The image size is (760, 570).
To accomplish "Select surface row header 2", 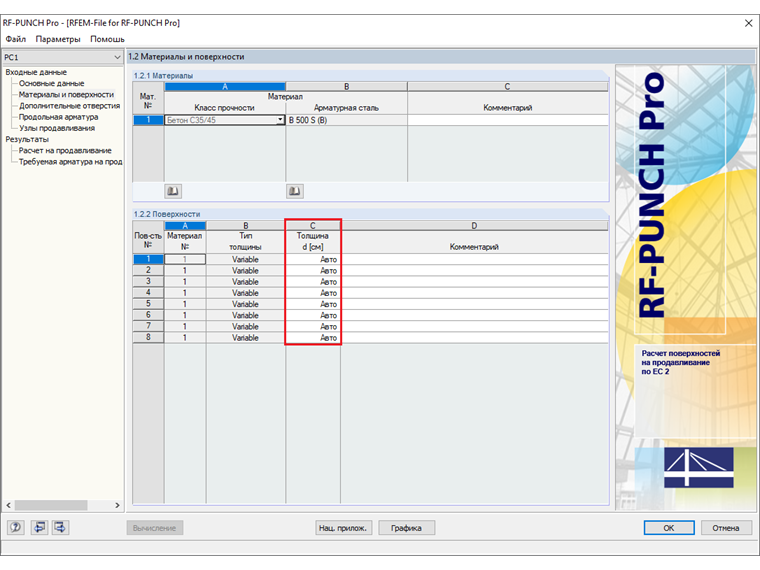I will tap(148, 270).
